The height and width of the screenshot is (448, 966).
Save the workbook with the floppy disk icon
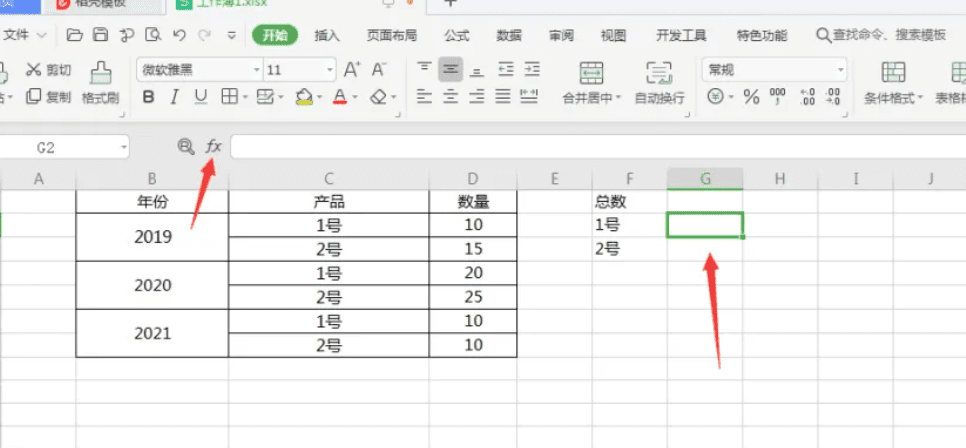click(100, 35)
